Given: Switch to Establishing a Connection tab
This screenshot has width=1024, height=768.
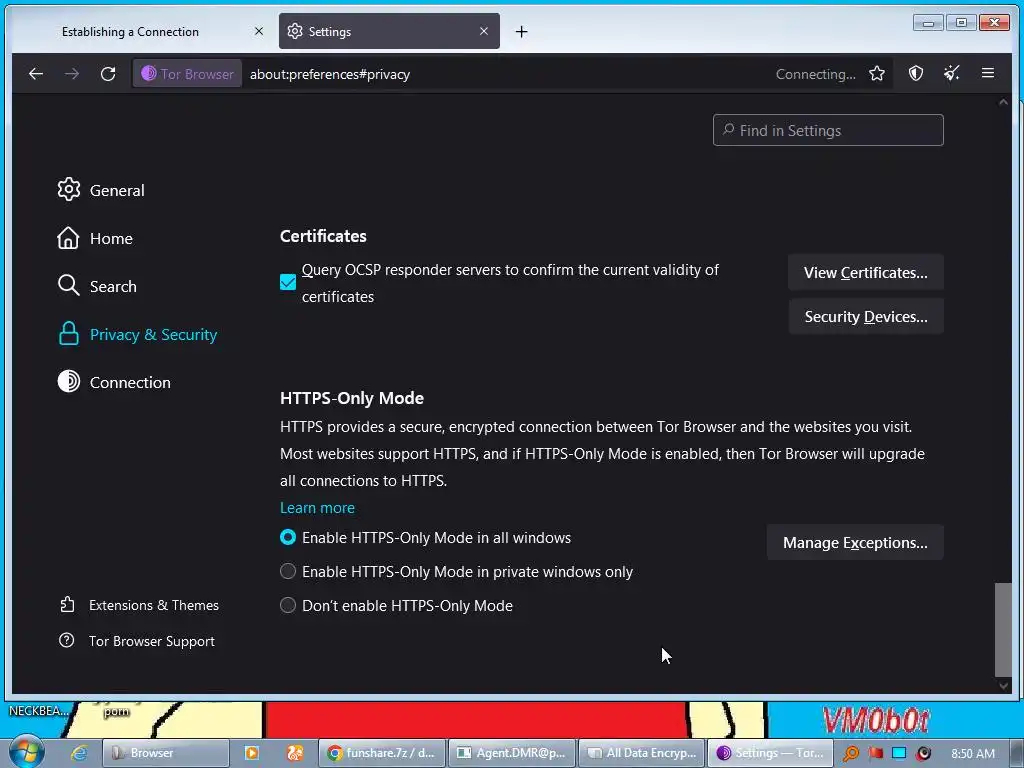Looking at the screenshot, I should click(x=130, y=31).
